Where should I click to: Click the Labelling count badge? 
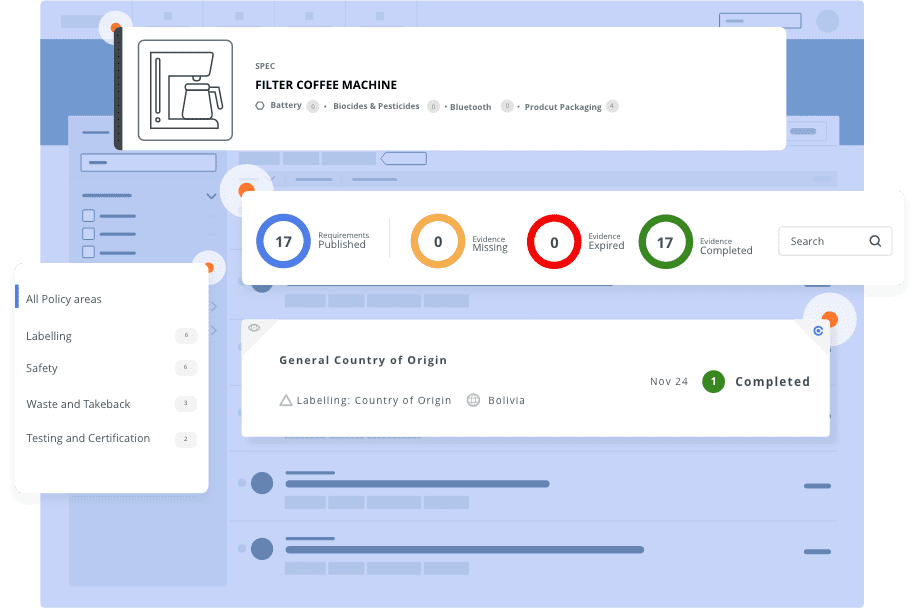(186, 336)
